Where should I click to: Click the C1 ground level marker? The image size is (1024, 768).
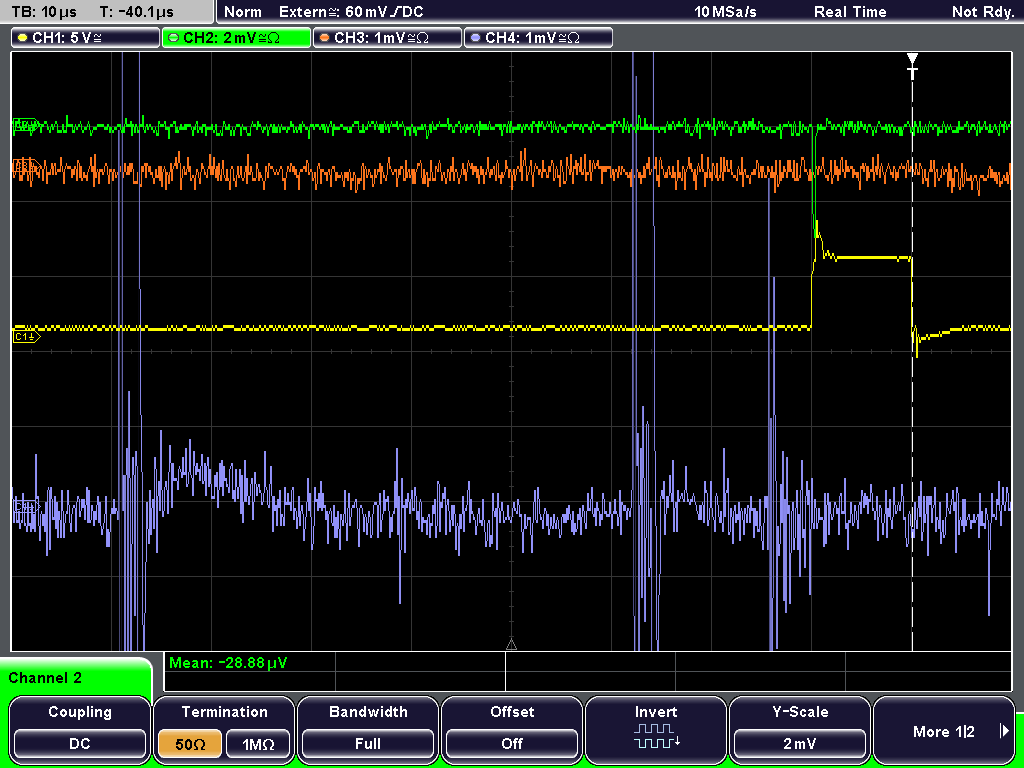tap(26, 337)
